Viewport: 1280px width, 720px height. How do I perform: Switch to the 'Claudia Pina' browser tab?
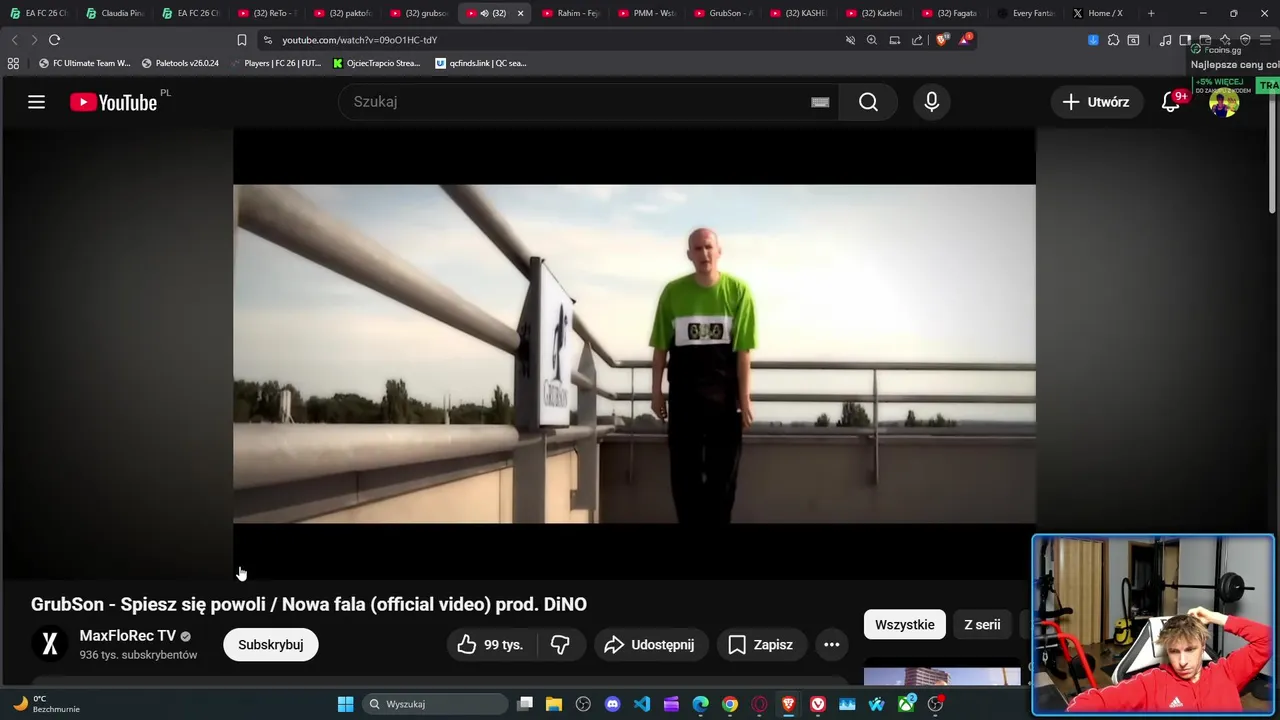tap(114, 13)
